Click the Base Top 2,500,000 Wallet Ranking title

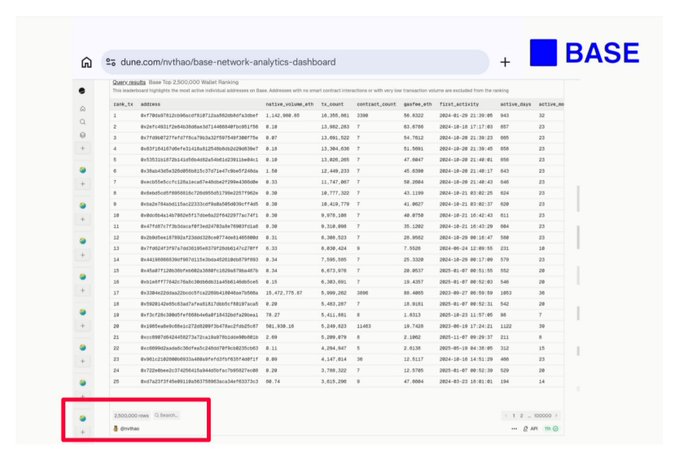pyautogui.click(x=194, y=82)
